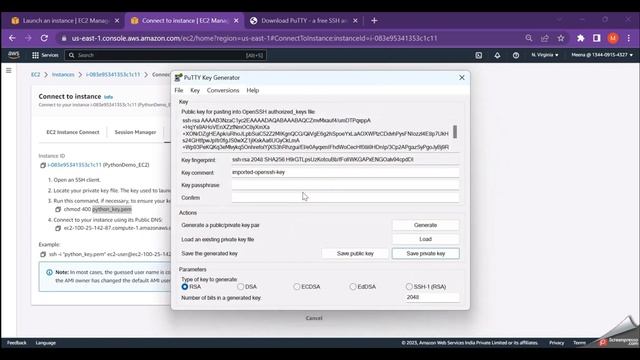The image size is (640, 360).
Task: Toggle the browser side panel icon
Action: (596, 38)
